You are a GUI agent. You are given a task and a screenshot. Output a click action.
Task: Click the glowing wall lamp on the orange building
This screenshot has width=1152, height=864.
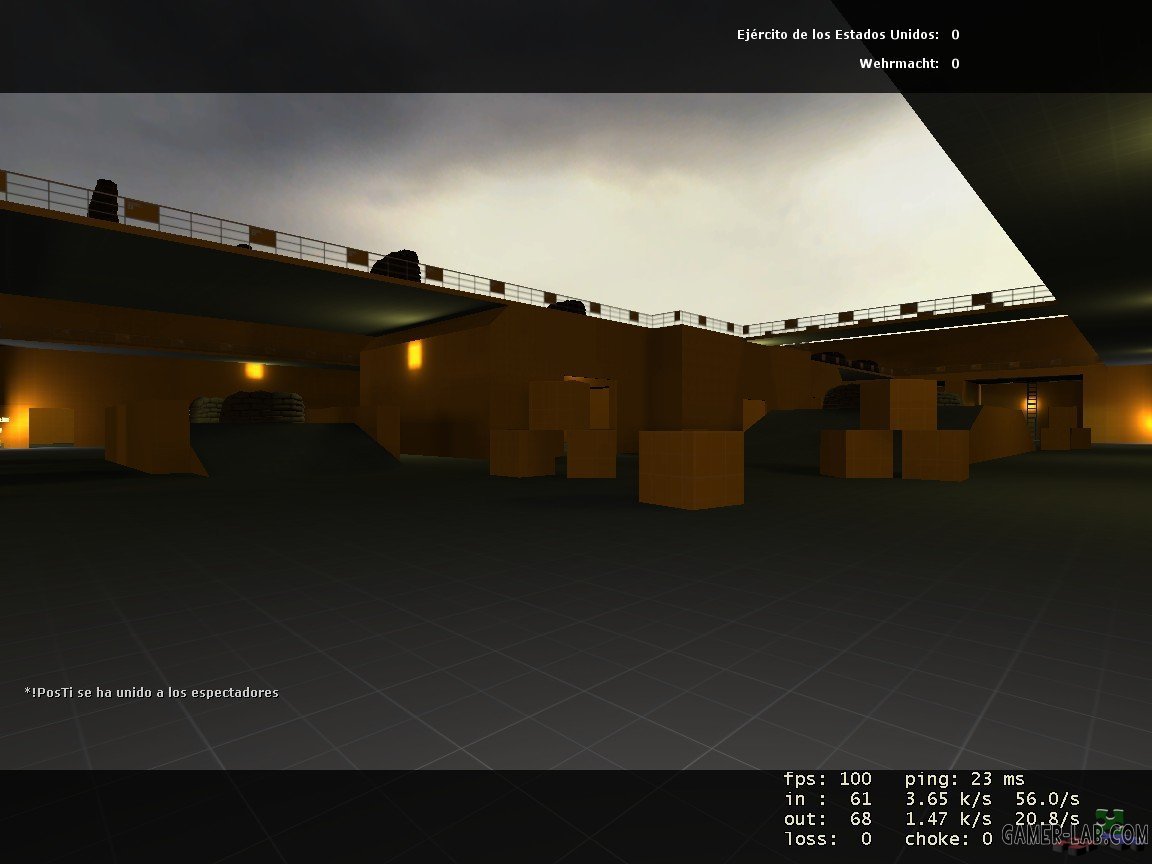[414, 355]
